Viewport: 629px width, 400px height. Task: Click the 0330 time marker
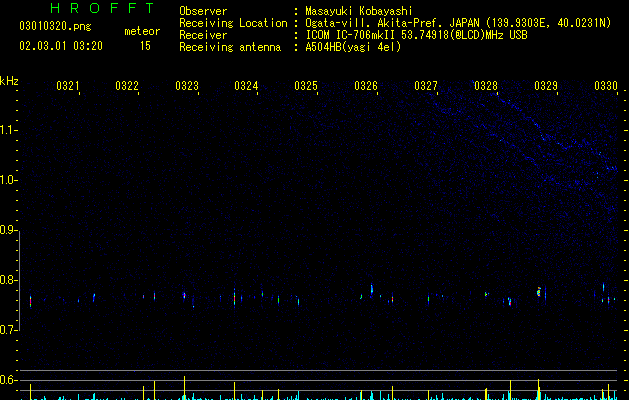tap(606, 86)
